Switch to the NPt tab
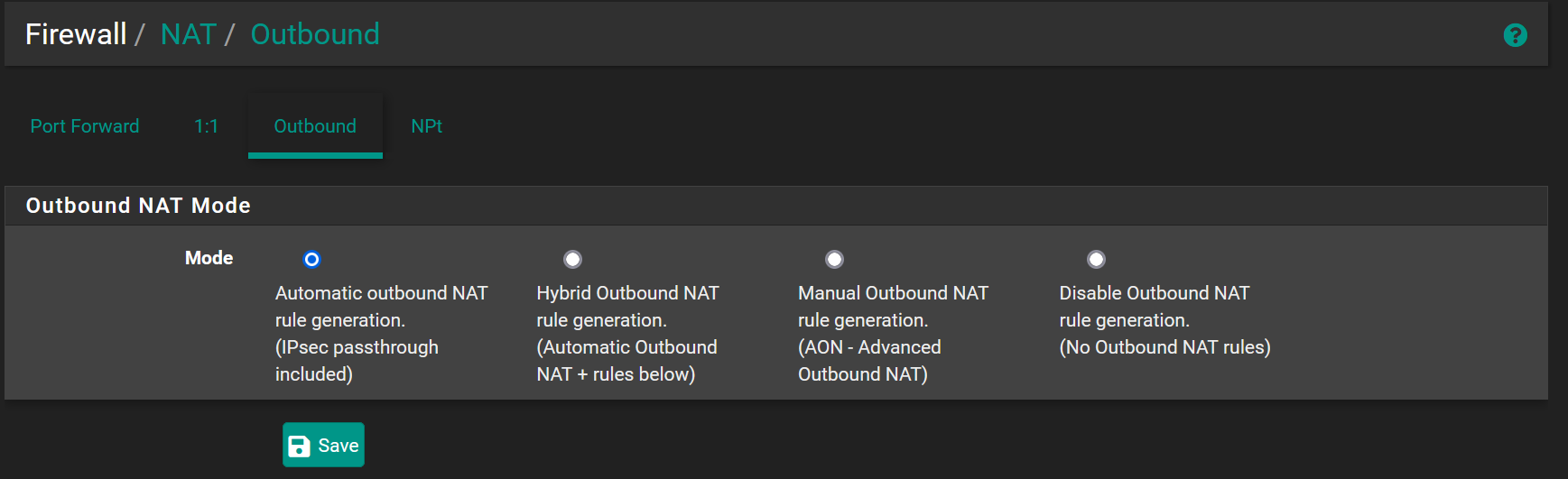This screenshot has height=479, width=1568. [426, 126]
